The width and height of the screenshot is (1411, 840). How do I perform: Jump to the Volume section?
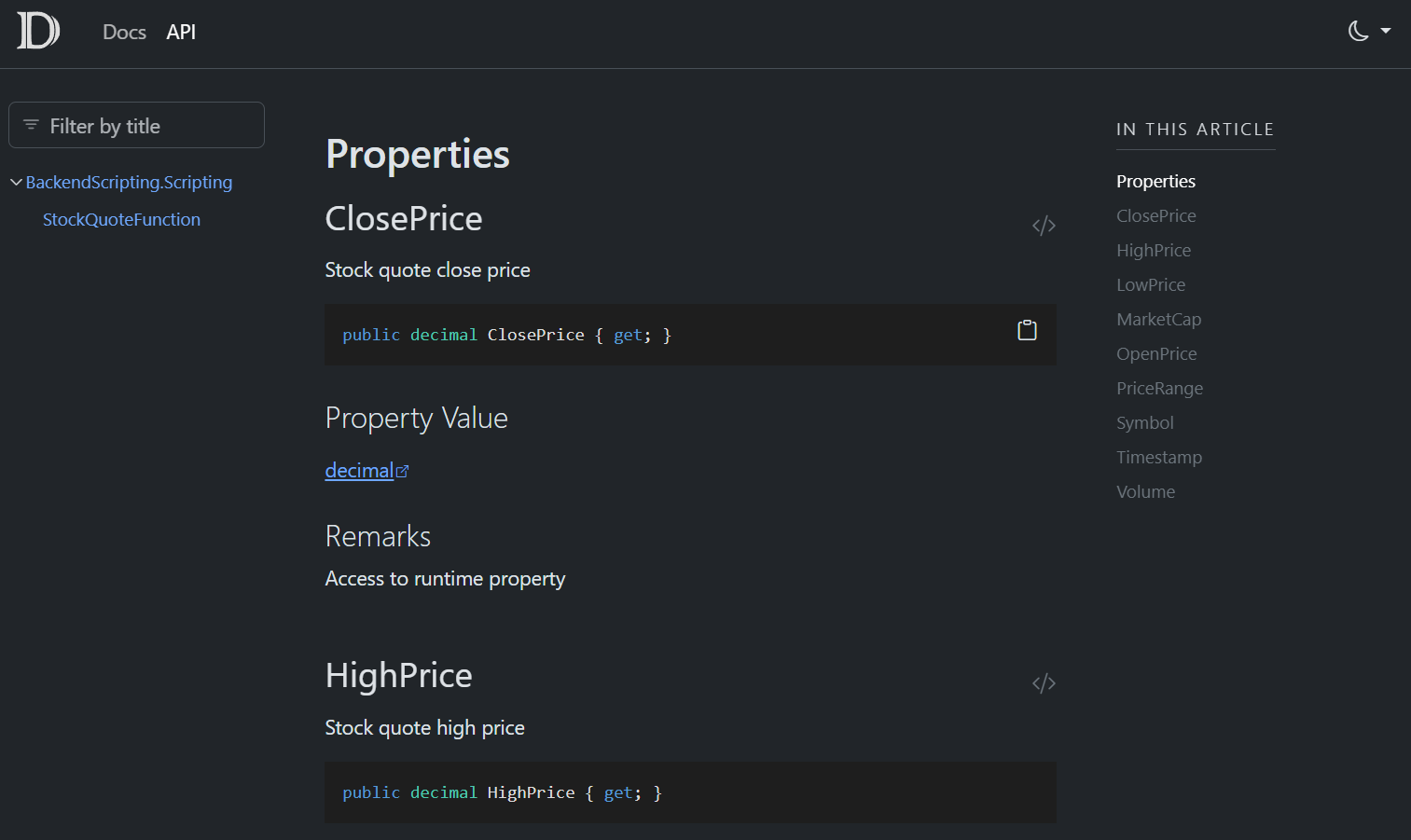(1145, 491)
